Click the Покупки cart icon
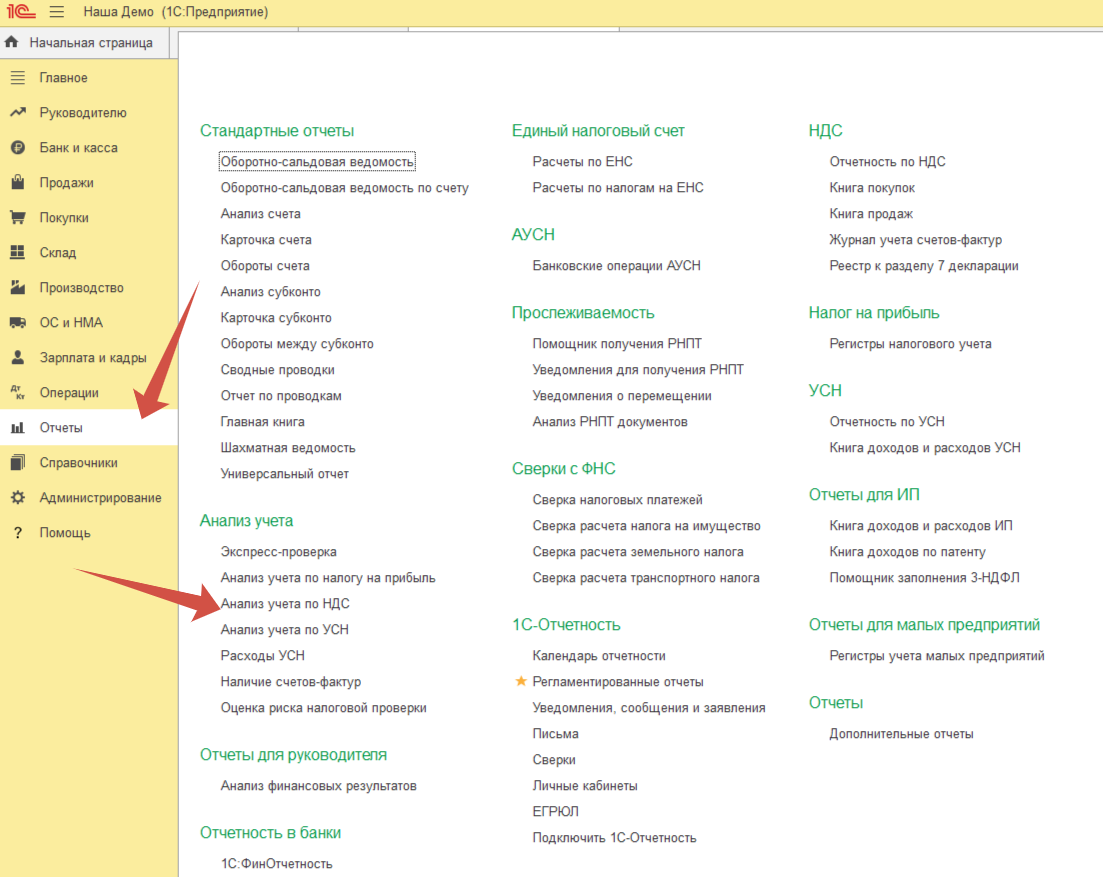This screenshot has width=1103, height=877. coord(17,218)
